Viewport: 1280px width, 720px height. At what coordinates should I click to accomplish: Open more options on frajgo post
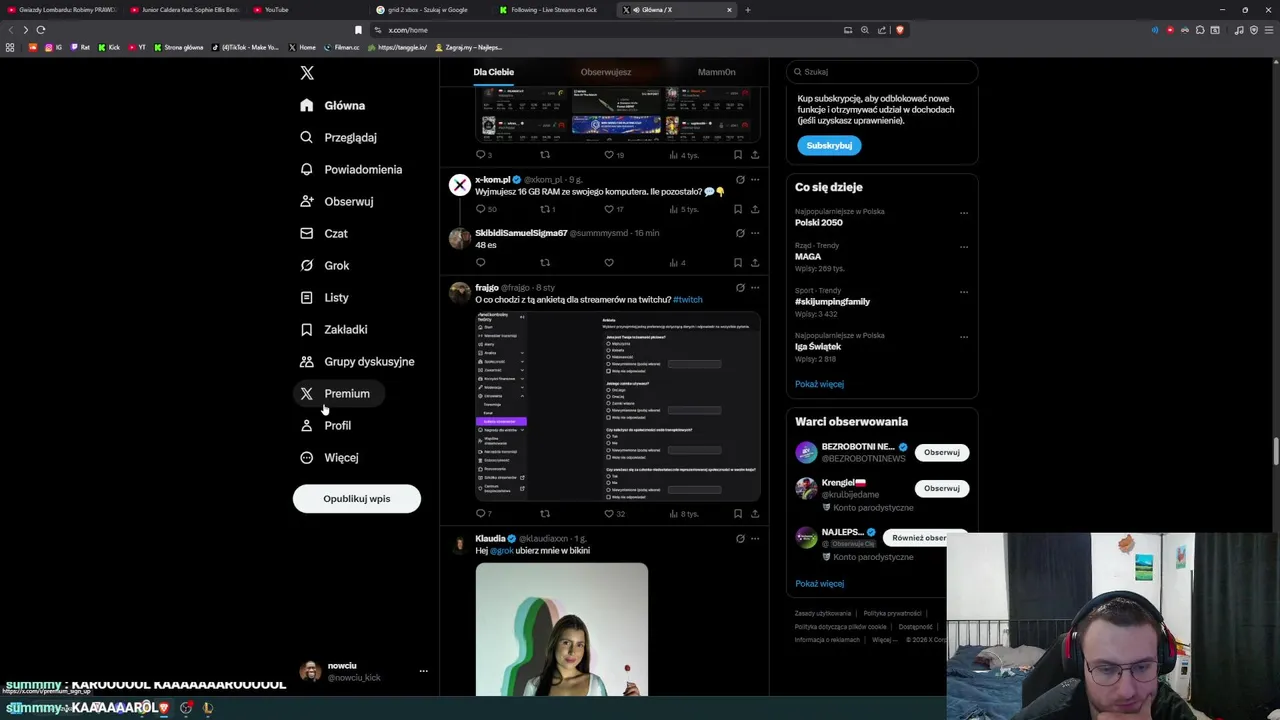pyautogui.click(x=755, y=288)
